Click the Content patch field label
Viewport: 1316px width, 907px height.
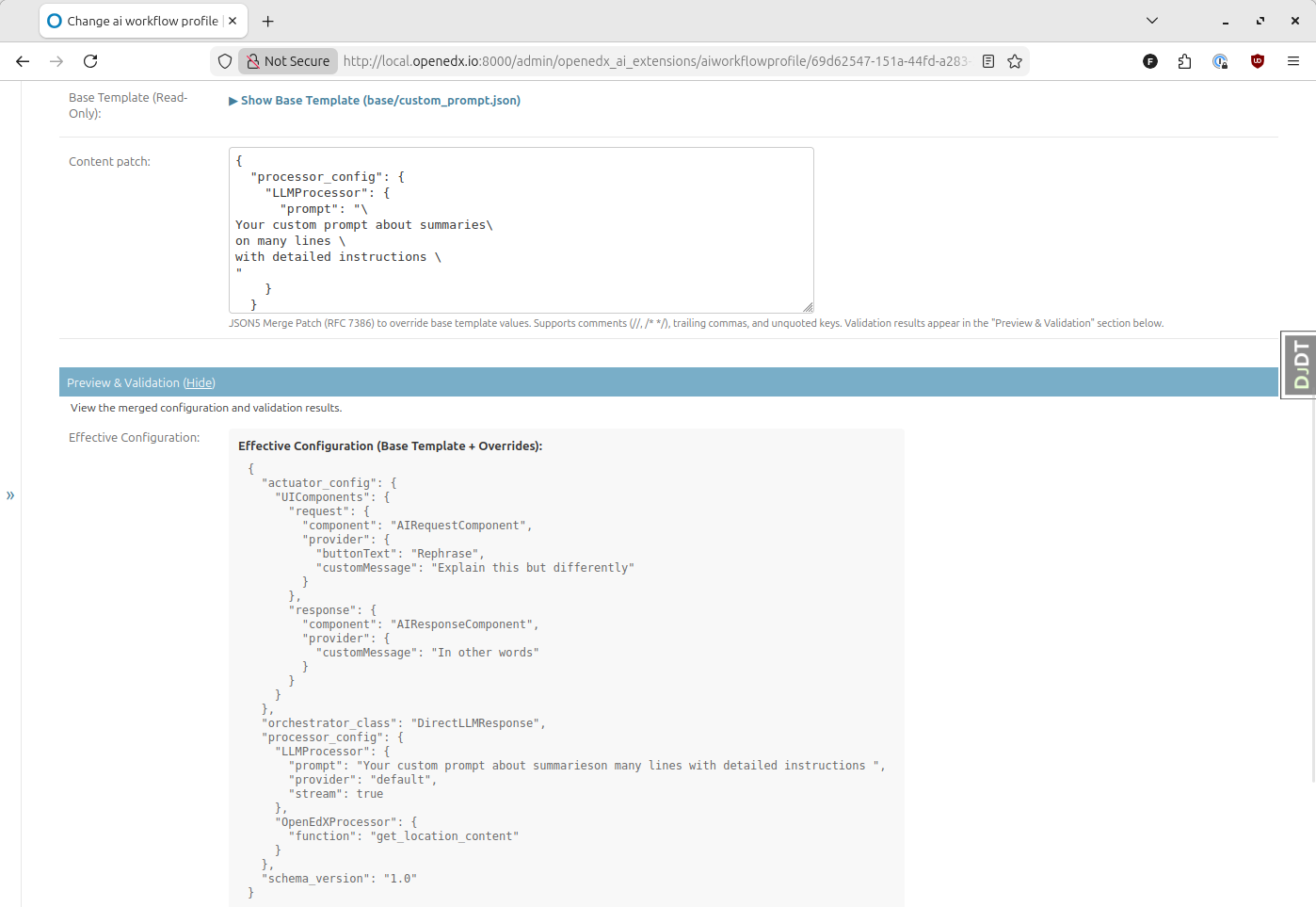tap(109, 162)
